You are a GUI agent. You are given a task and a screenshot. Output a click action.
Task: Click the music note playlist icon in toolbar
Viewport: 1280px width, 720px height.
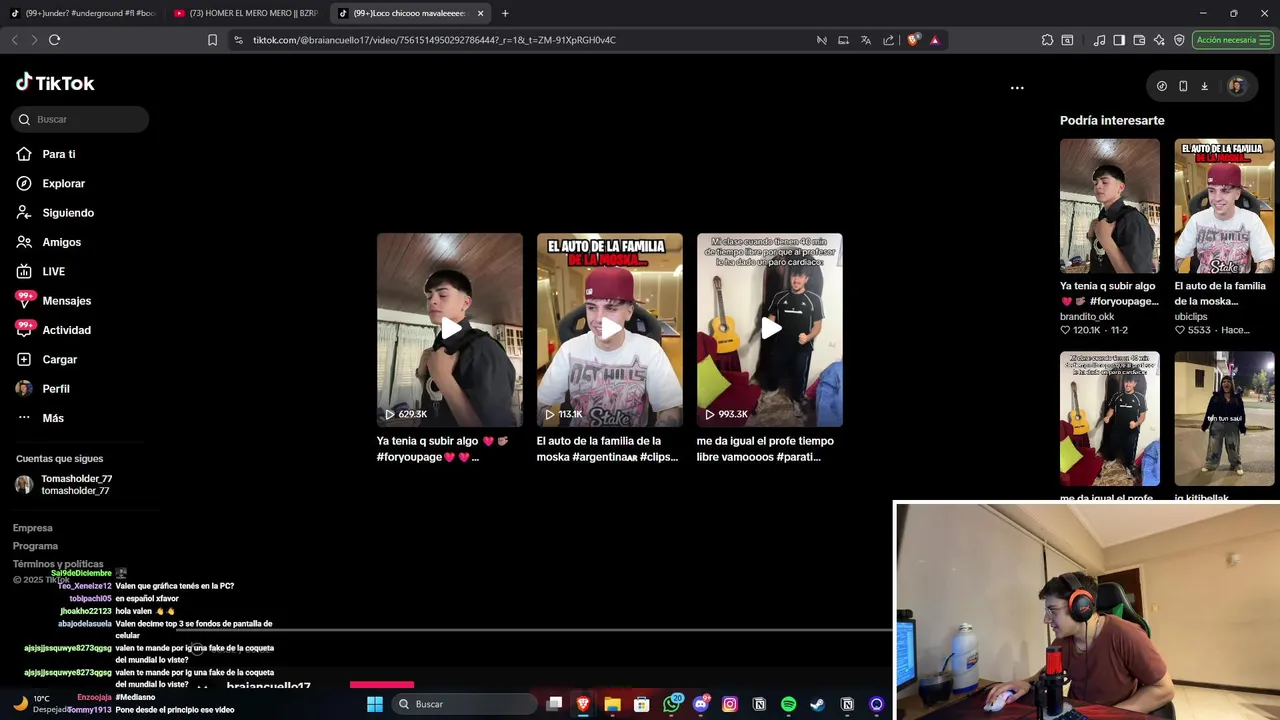[x=1099, y=40]
